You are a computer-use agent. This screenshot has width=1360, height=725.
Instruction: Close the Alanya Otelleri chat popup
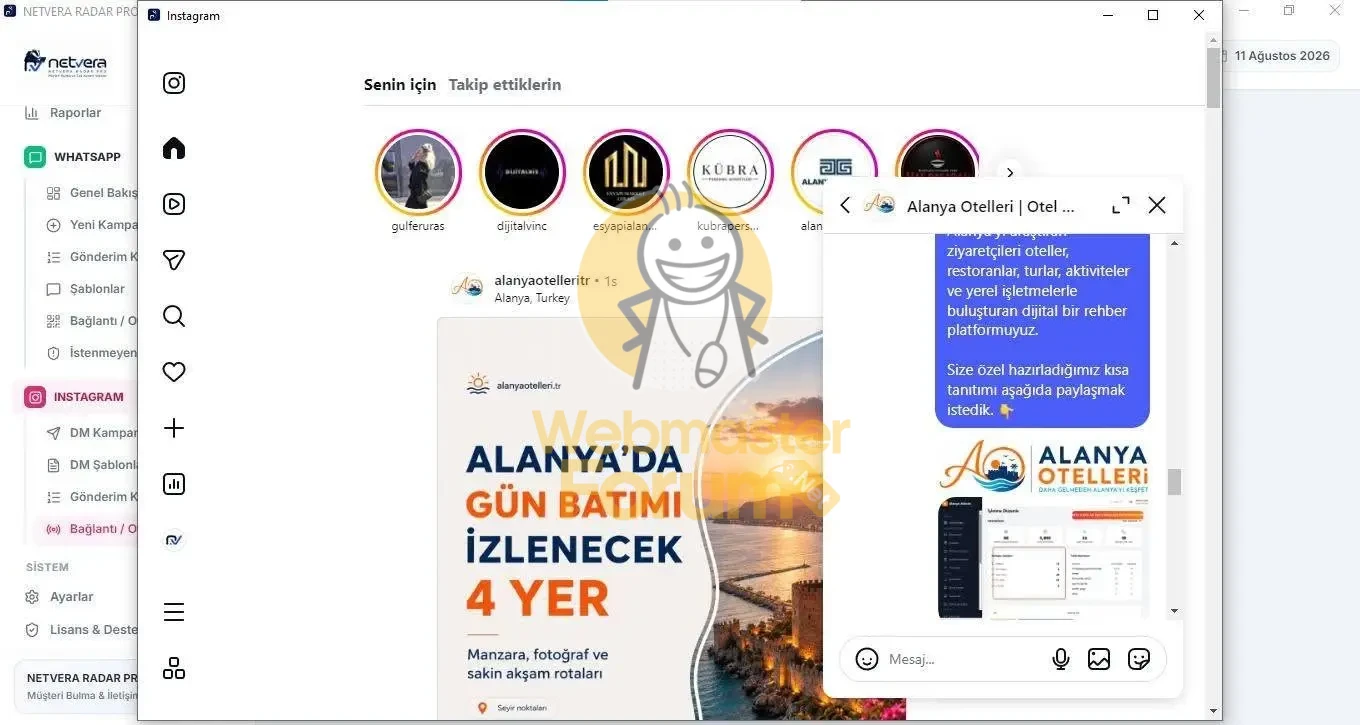point(1157,205)
